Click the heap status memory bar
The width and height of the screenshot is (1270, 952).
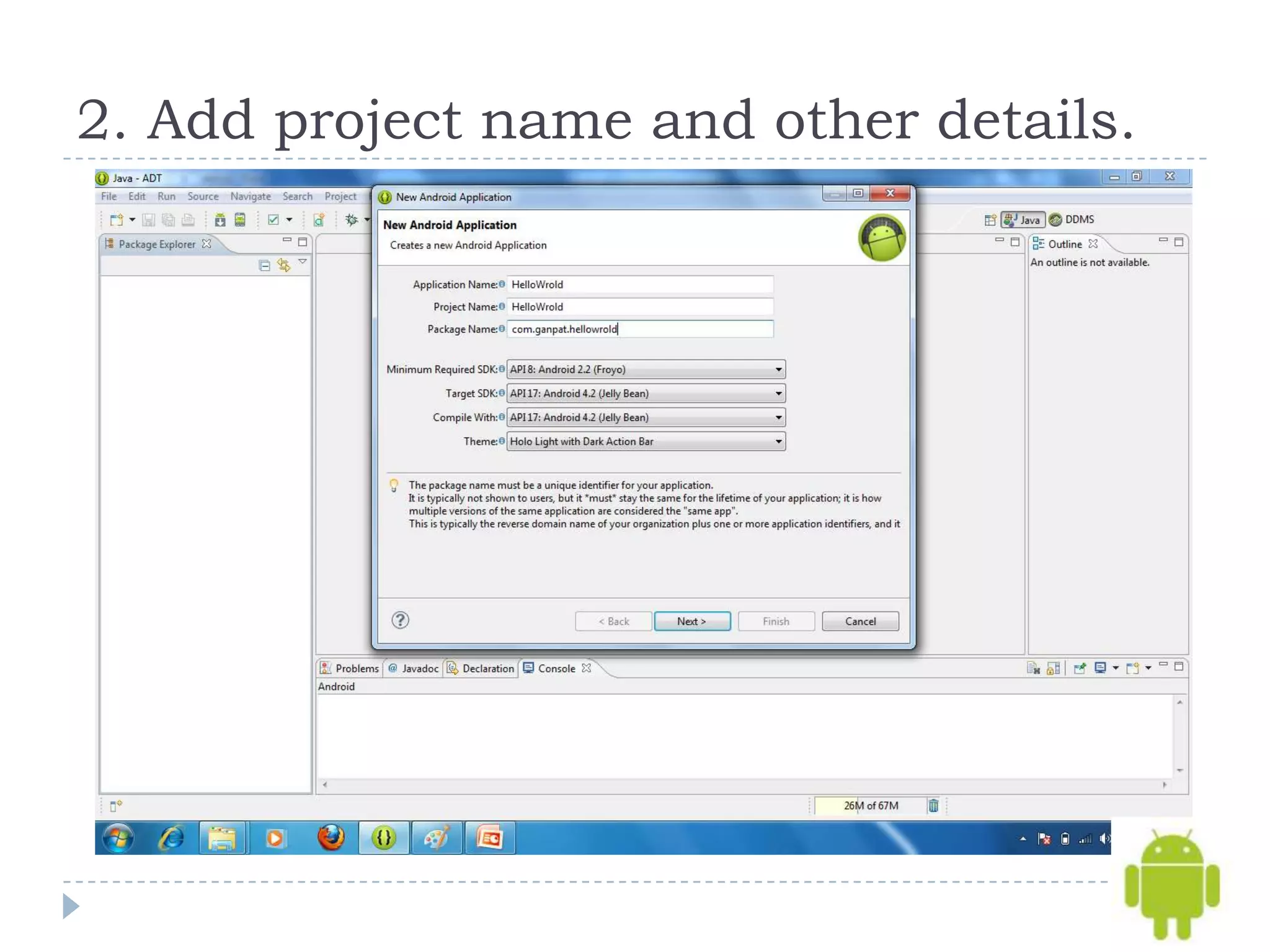click(870, 806)
